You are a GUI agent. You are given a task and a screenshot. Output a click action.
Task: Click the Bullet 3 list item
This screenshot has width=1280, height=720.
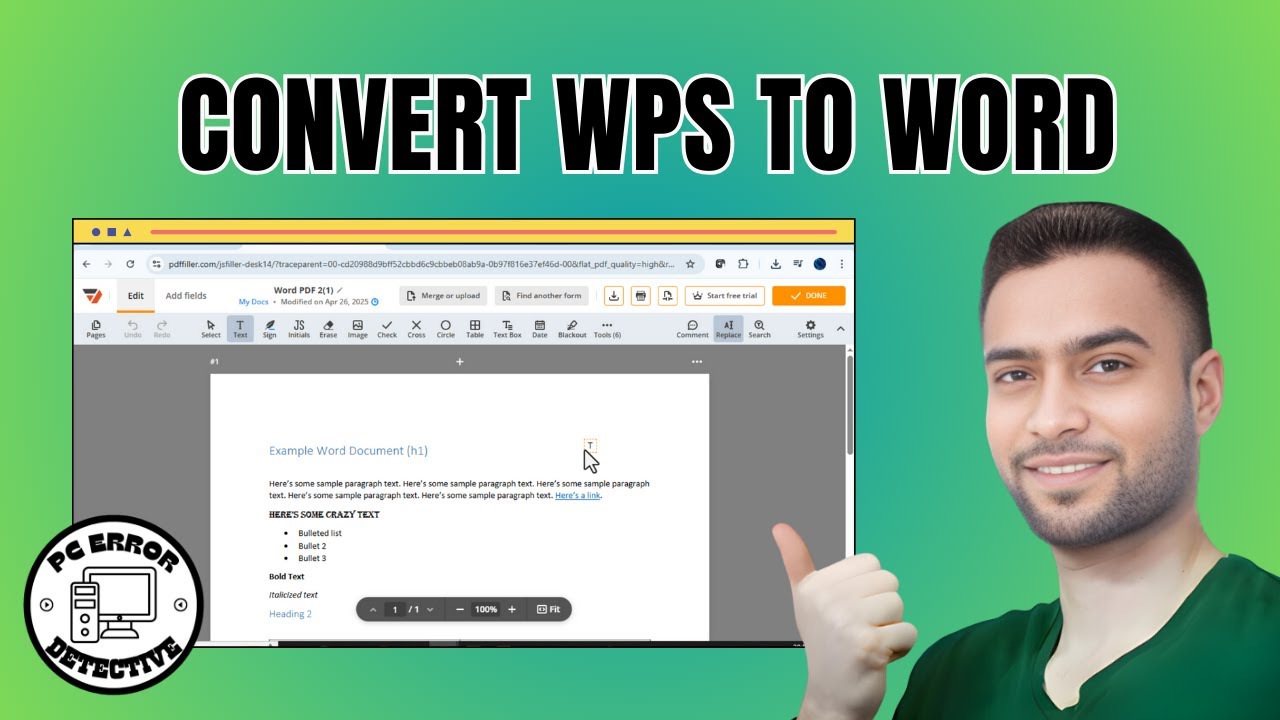pyautogui.click(x=312, y=558)
